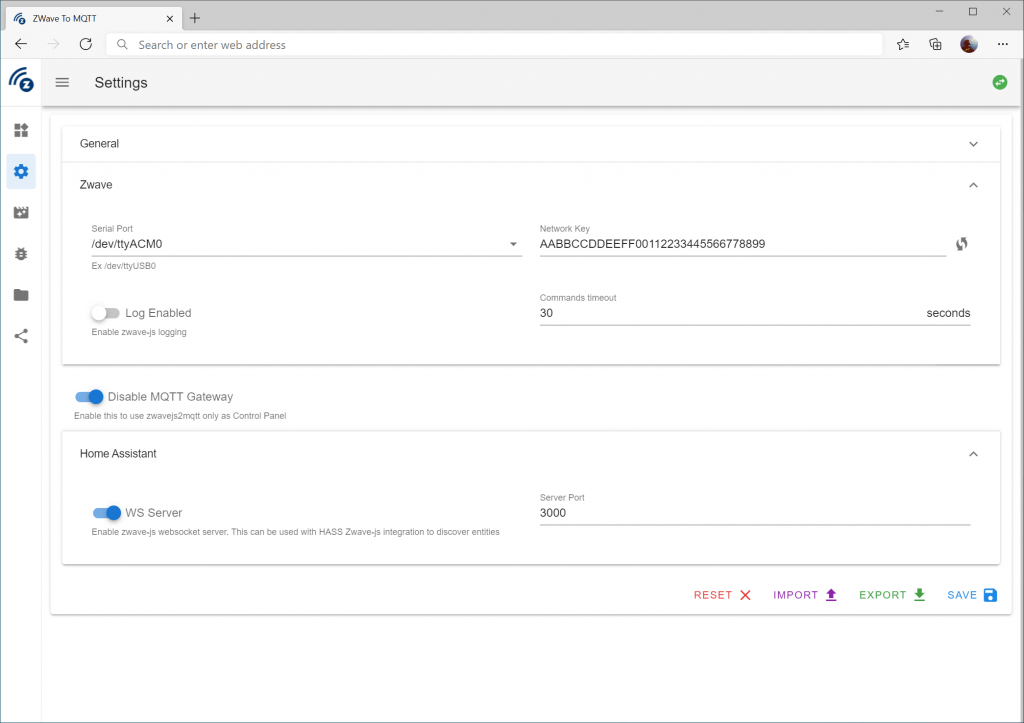Click the EXPORT button
Image resolution: width=1024 pixels, height=723 pixels.
pyautogui.click(x=892, y=595)
